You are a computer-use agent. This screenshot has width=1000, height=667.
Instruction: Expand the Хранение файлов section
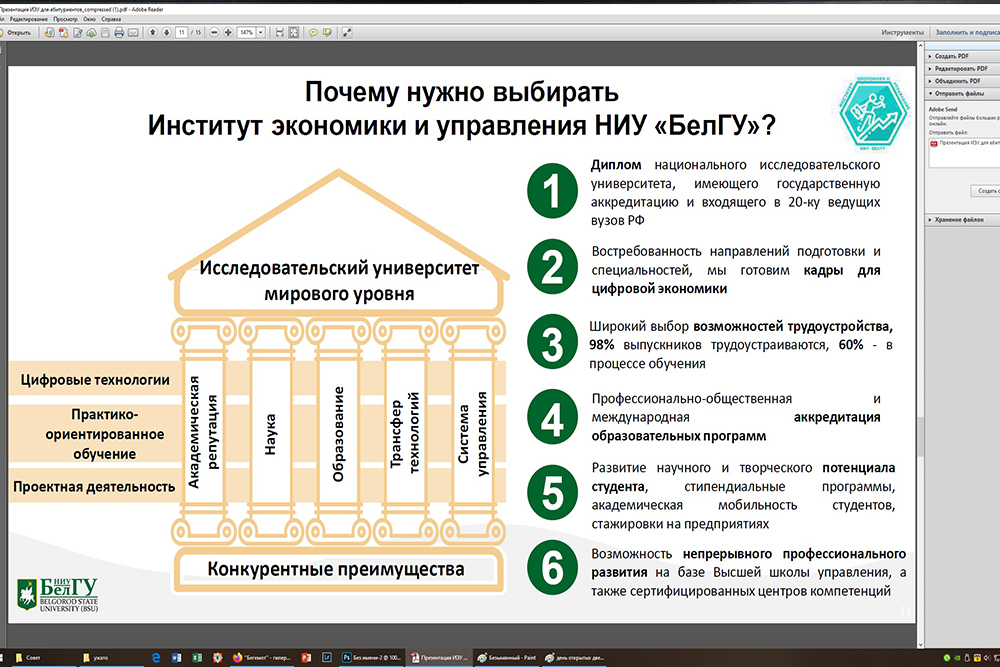955,219
